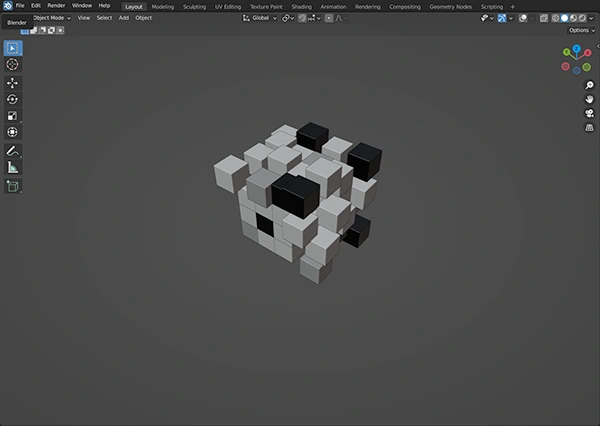Open the object types visibility dropdown
This screenshot has height=426, width=600.
pyautogui.click(x=487, y=18)
